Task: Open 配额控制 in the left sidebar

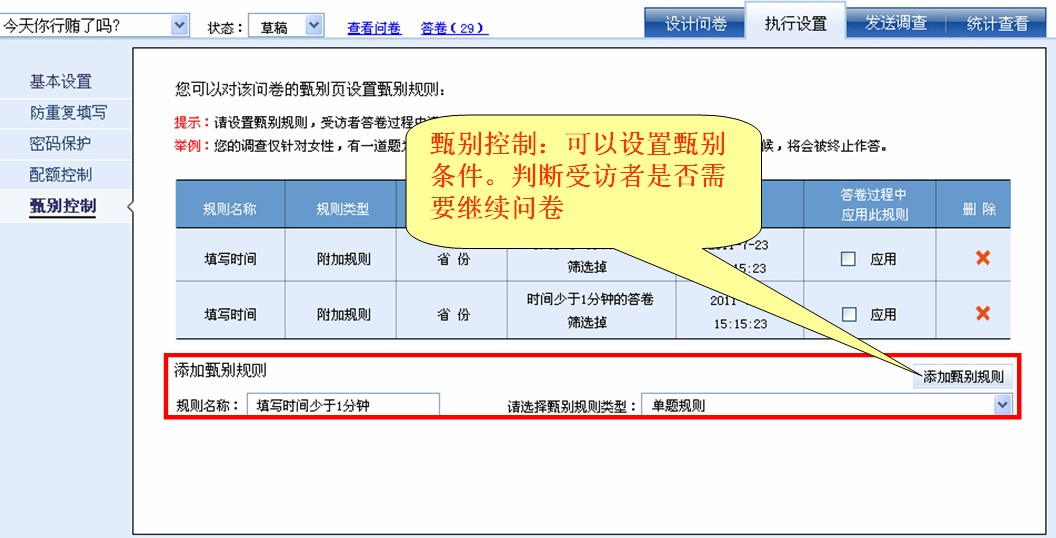Action: 60,174
